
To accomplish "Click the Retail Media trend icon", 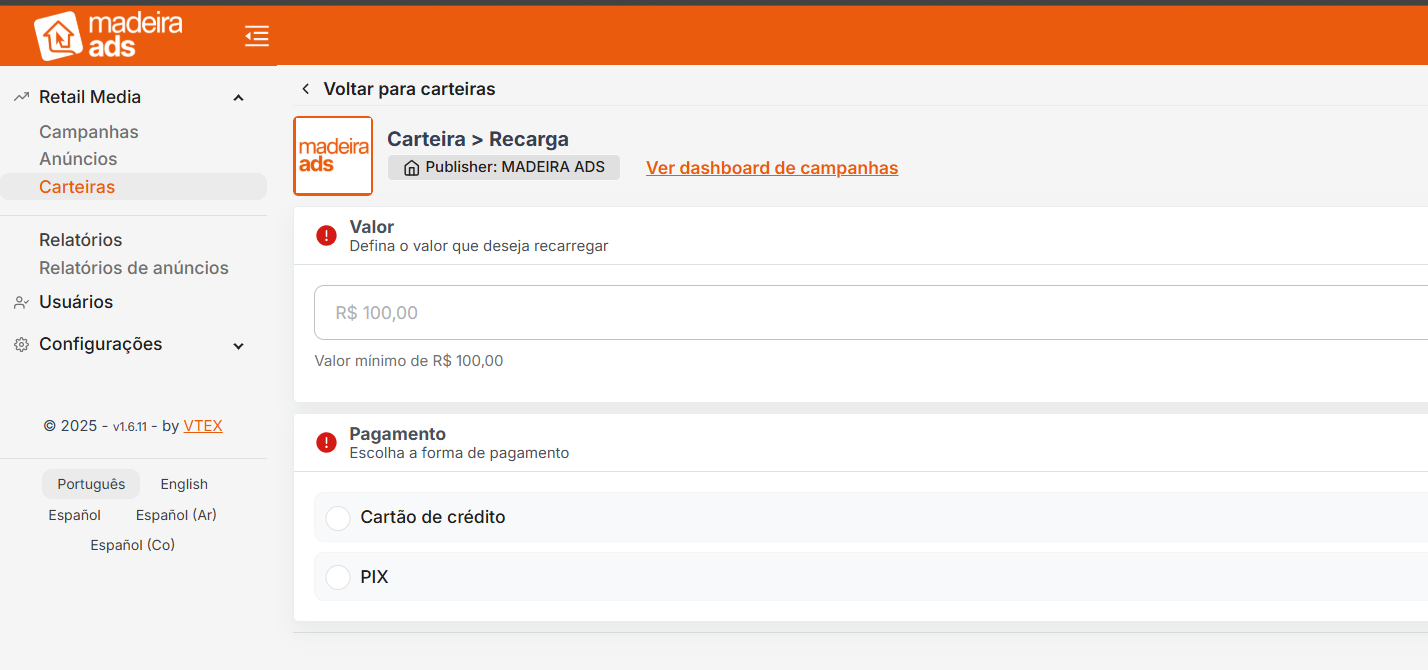I will coord(21,97).
